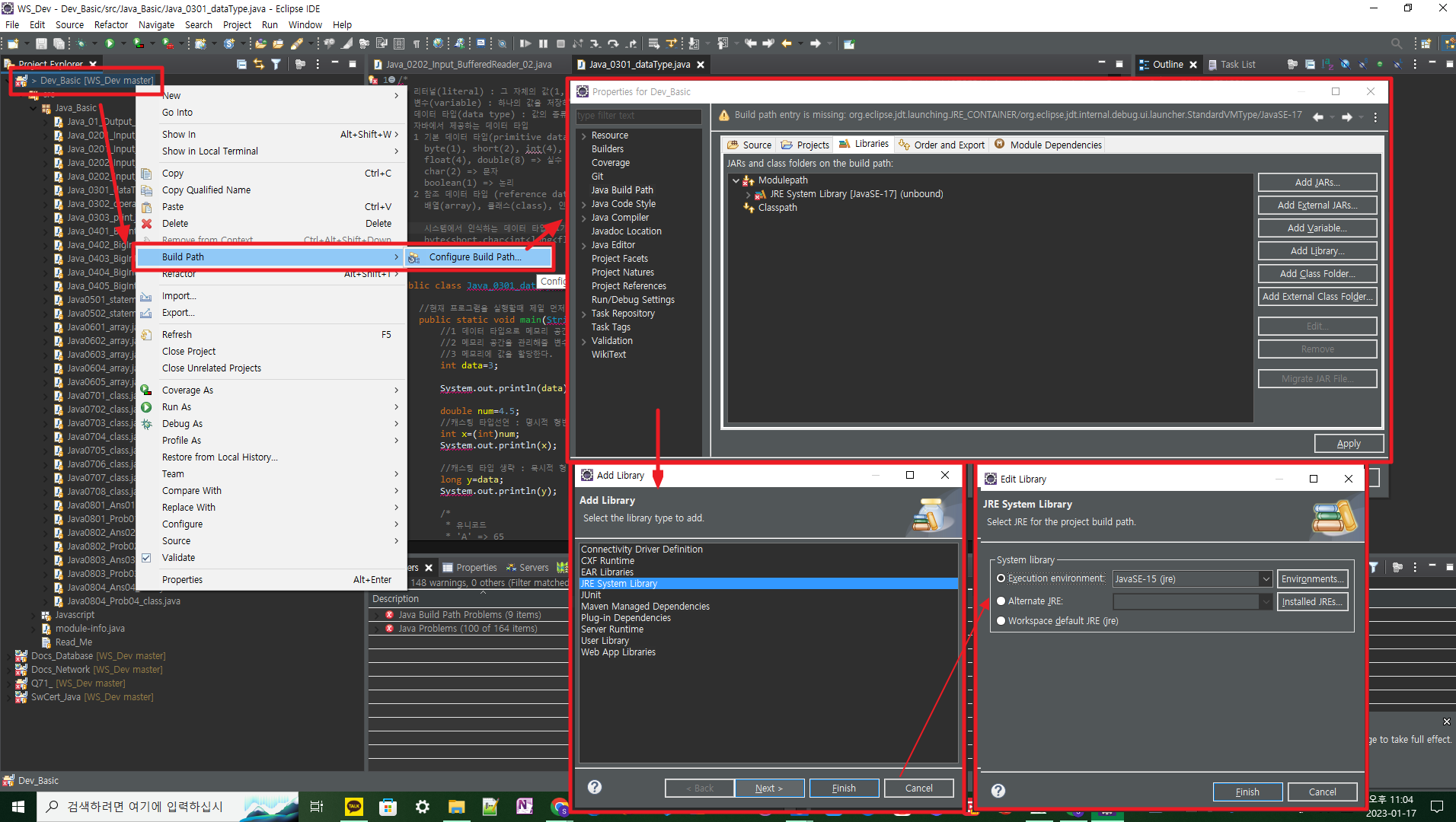This screenshot has width=1456, height=822.
Task: Expand the Java Compiler properties node
Action: [584, 218]
